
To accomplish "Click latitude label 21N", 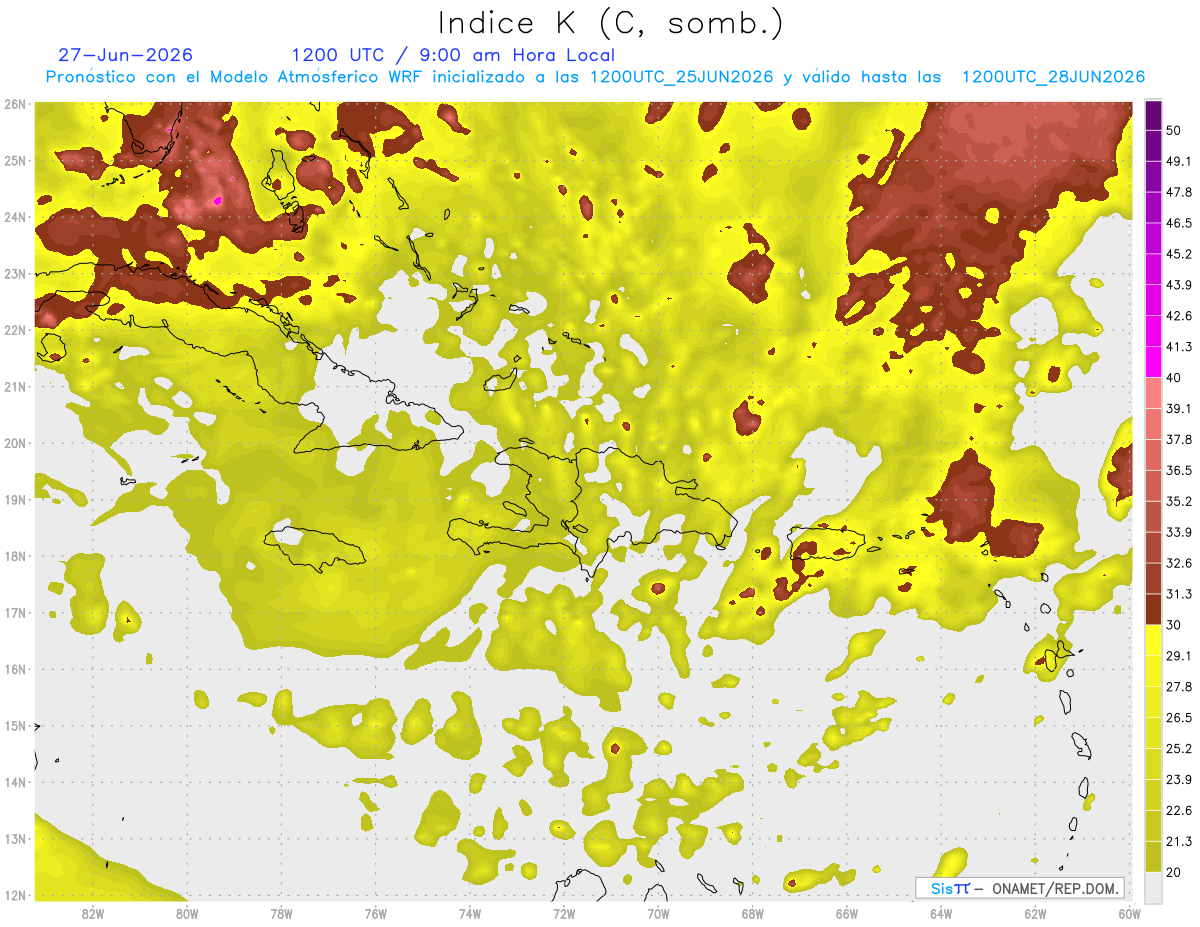I will tap(14, 386).
